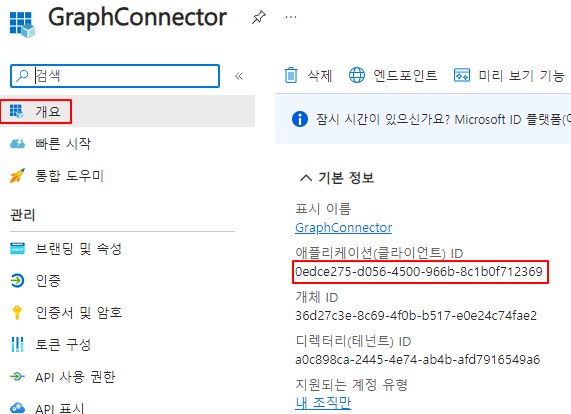Click the 토큰 구성 bars icon
571x414 pixels.
pos(17,344)
